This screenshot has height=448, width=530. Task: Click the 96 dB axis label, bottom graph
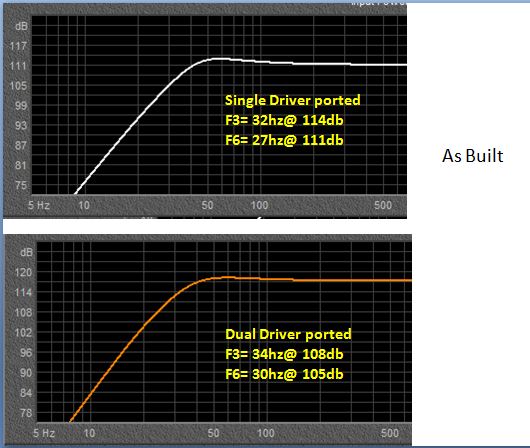click(x=26, y=353)
